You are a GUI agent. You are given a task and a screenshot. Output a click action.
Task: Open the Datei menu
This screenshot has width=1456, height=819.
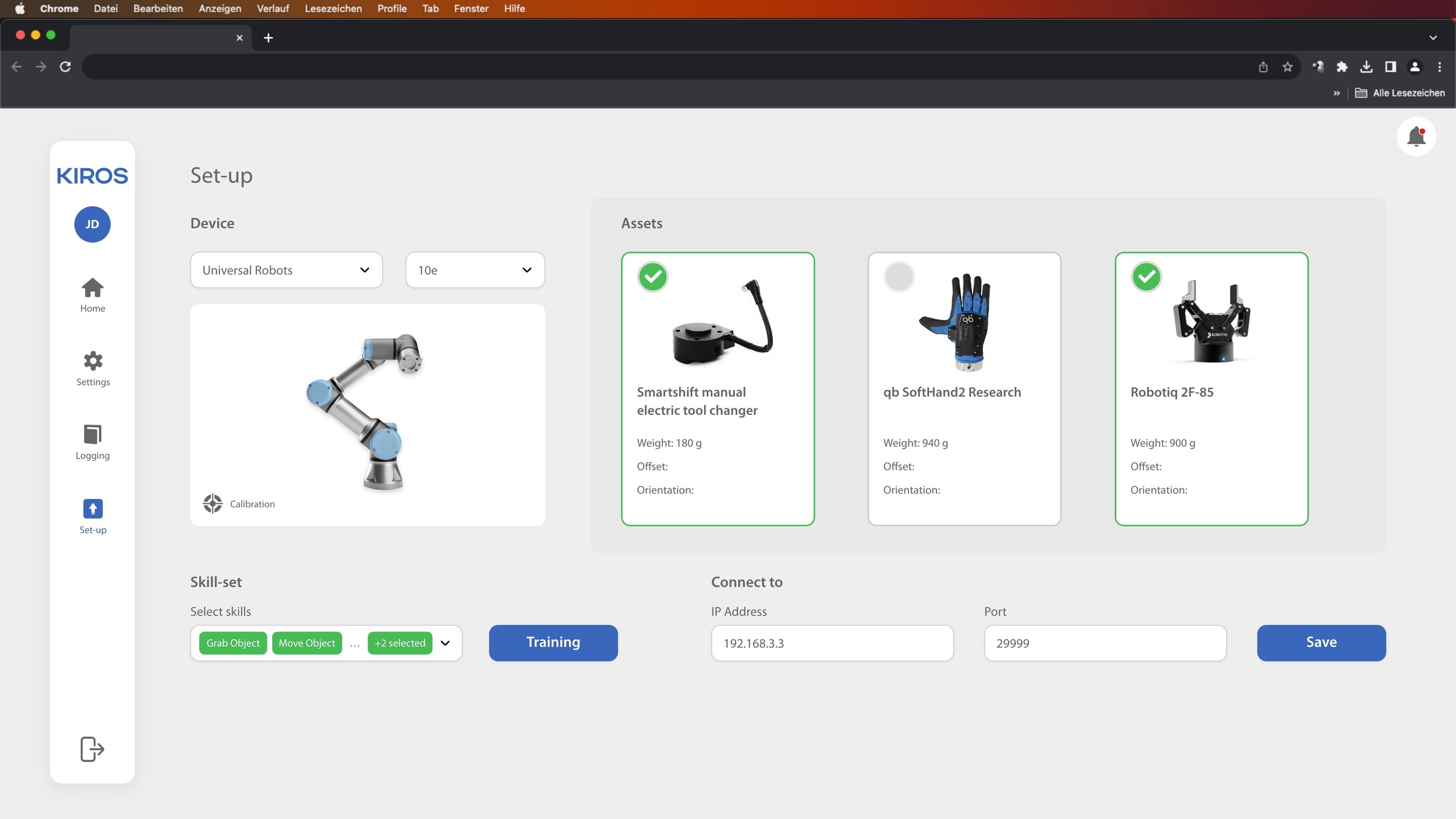coord(106,9)
